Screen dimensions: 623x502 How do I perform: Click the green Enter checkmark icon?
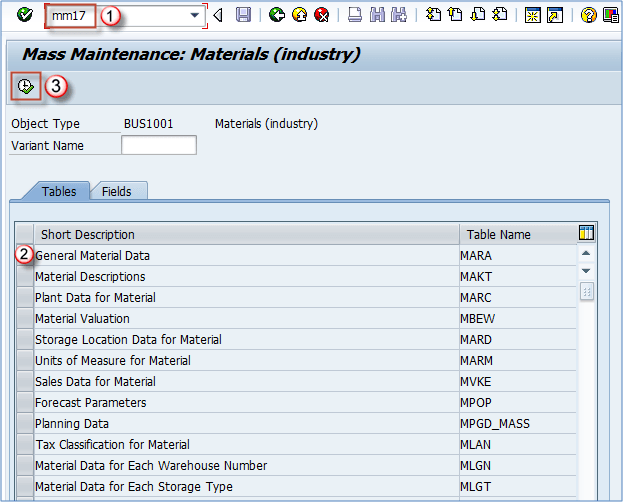(24, 15)
